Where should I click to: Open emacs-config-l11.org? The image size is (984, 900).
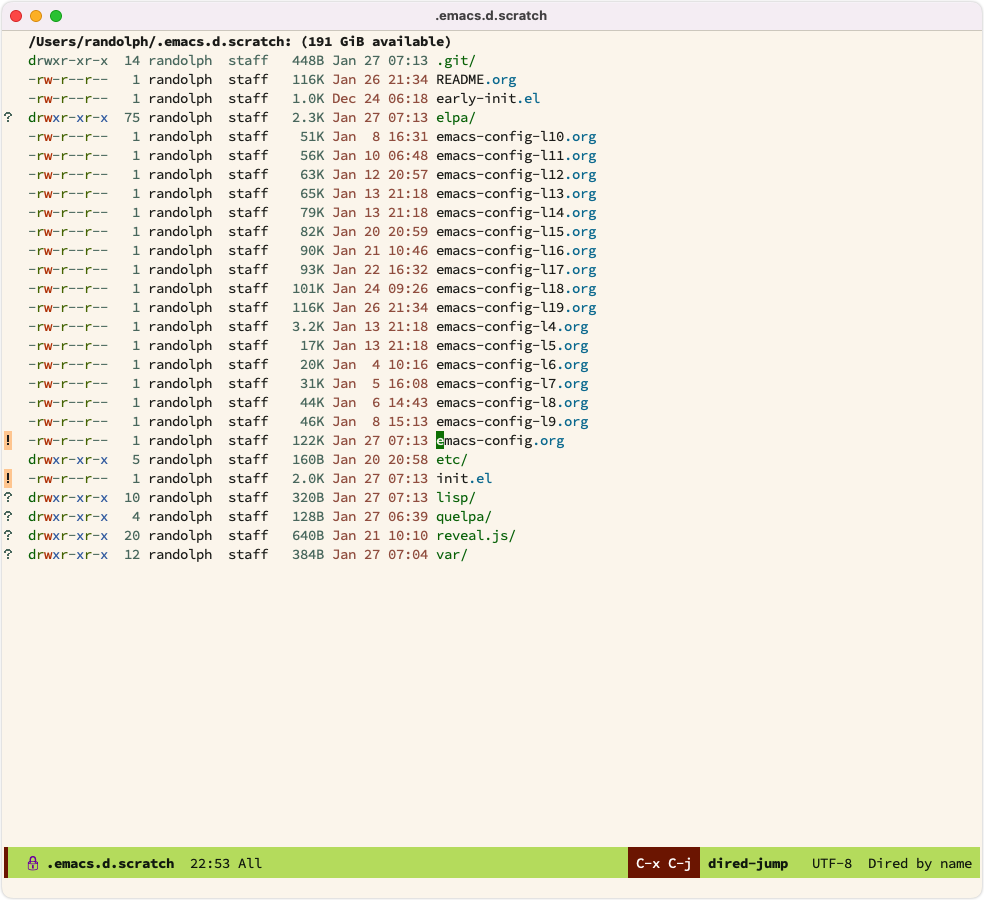coord(516,156)
